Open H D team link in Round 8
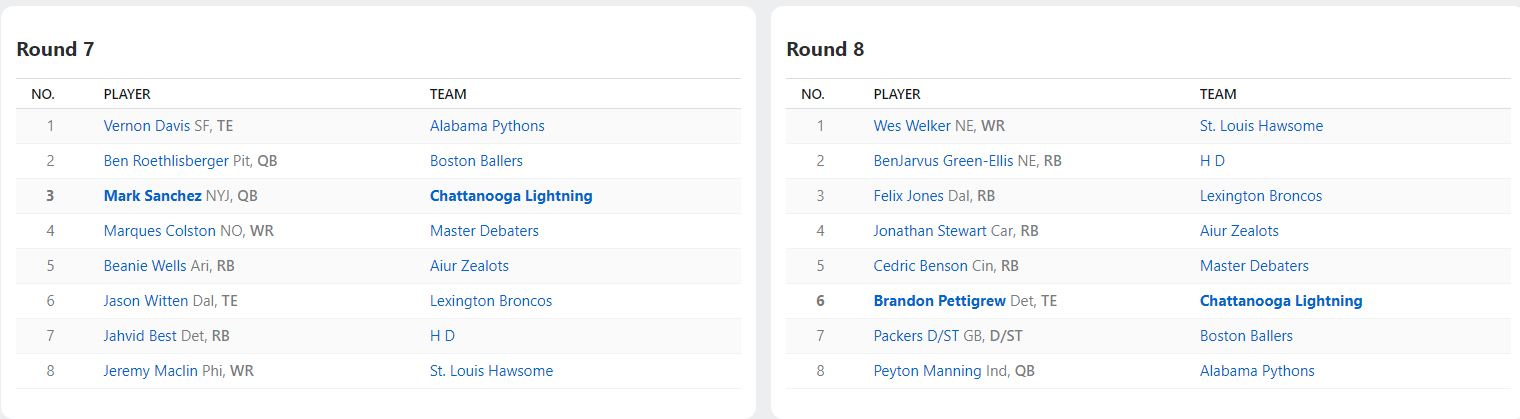 coord(1212,161)
